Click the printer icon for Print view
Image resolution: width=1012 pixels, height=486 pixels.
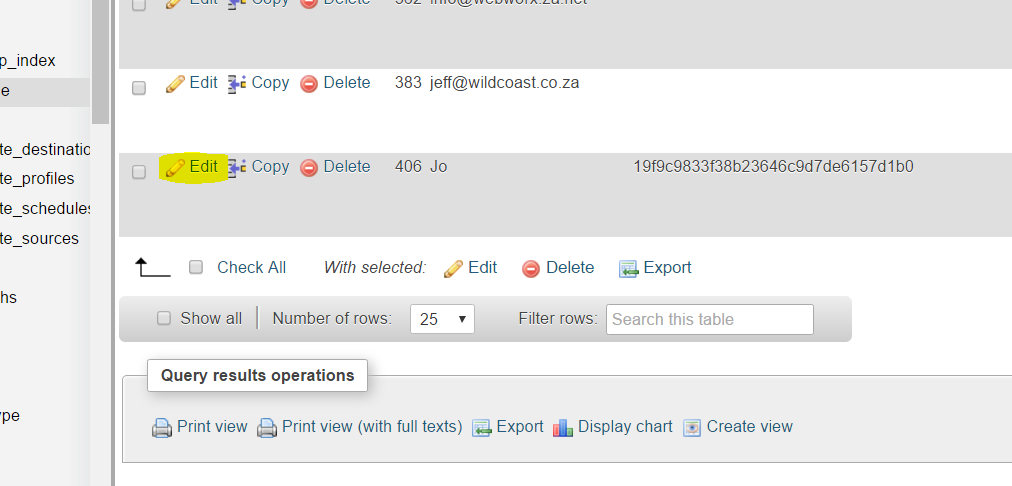click(162, 428)
